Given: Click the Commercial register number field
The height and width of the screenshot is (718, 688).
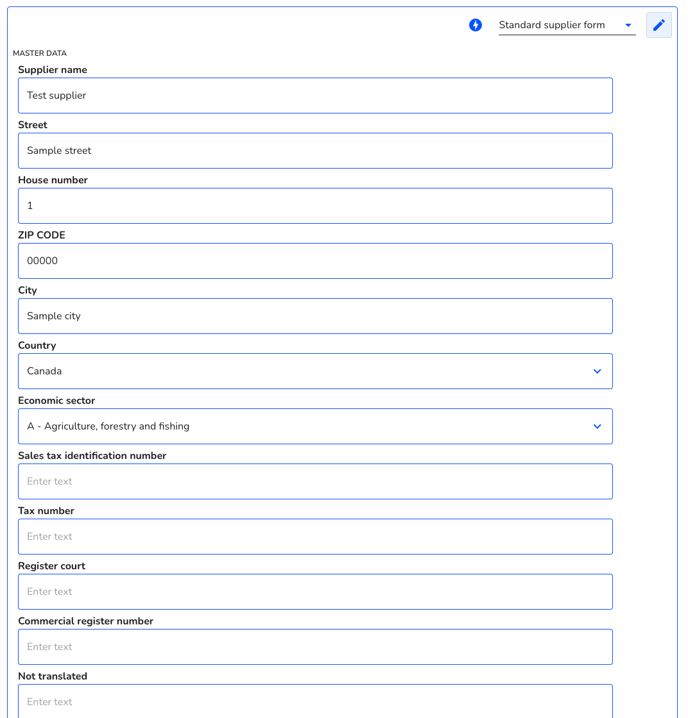Looking at the screenshot, I should pos(315,647).
